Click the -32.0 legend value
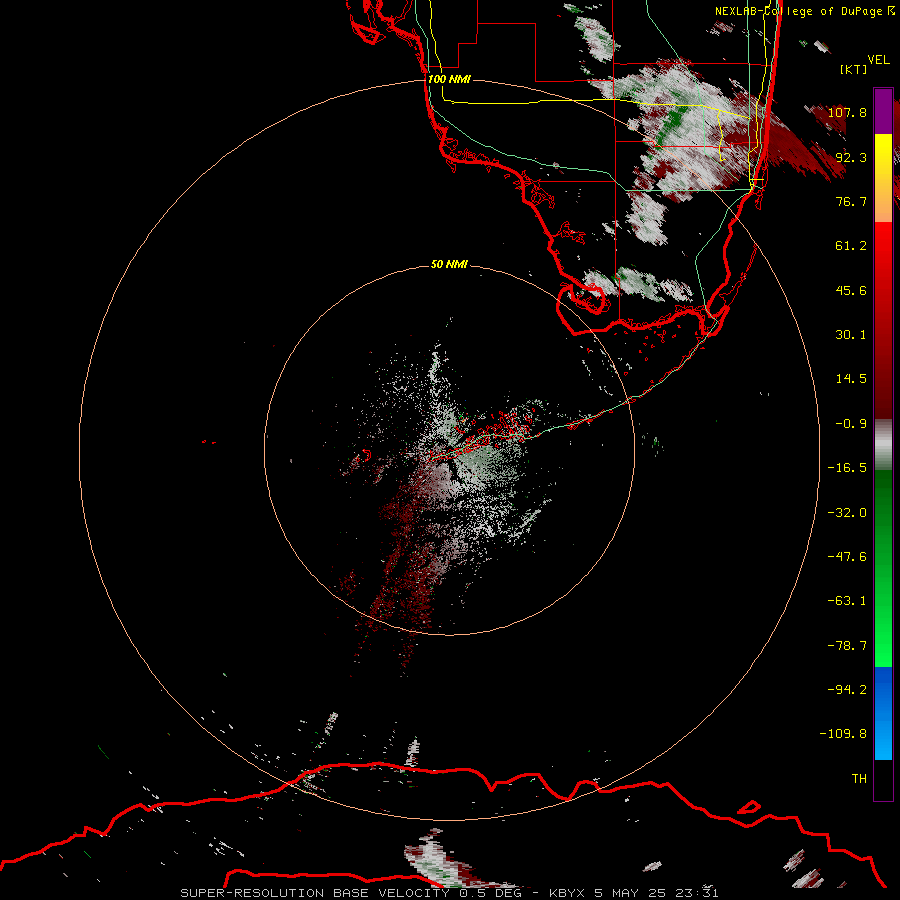Screen dimensions: 900x900 [x=847, y=513]
